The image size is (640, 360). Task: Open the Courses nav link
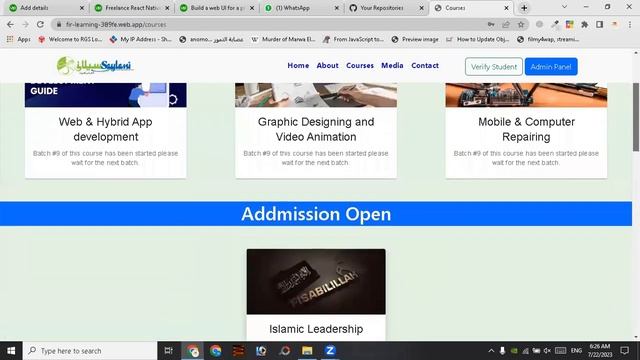point(360,65)
